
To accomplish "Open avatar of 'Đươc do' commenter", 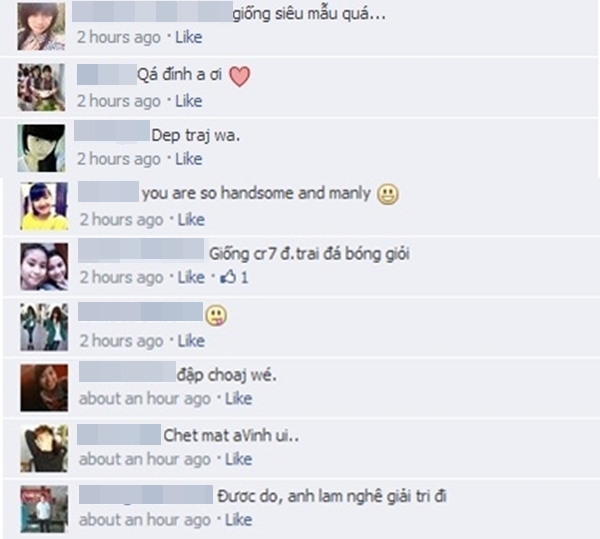I will pos(44,509).
